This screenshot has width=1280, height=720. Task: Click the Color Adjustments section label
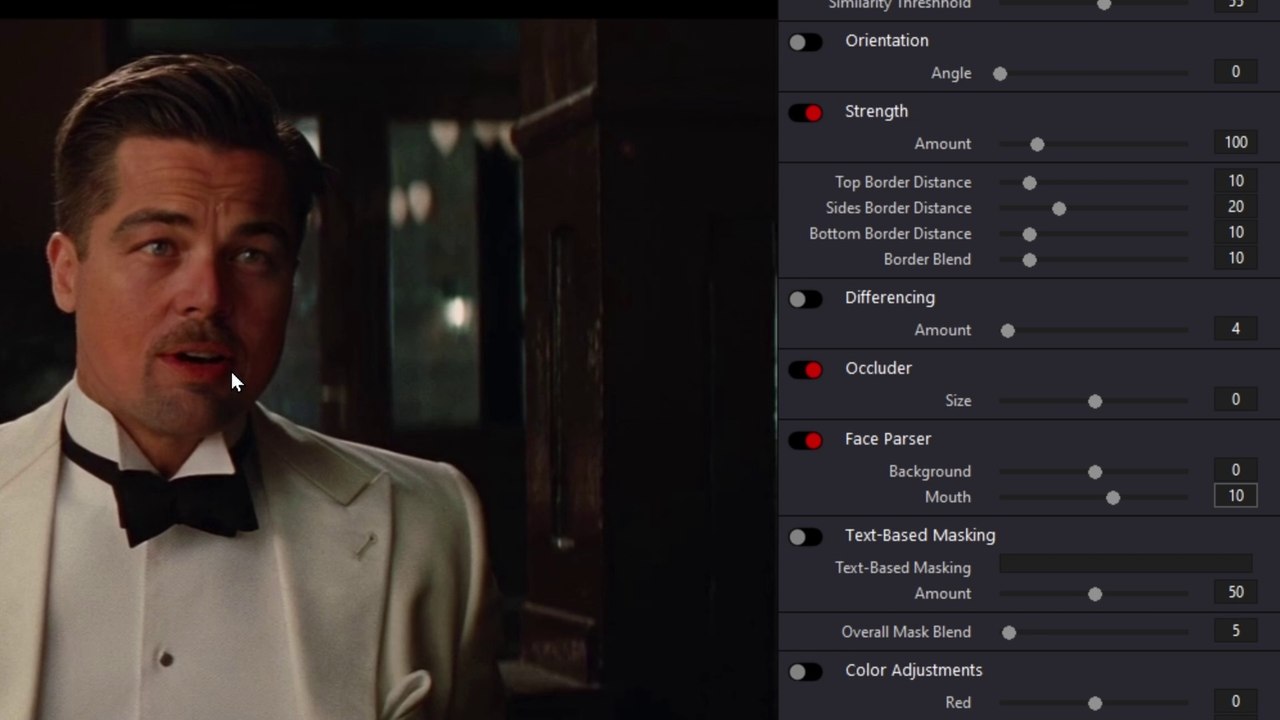tap(914, 670)
